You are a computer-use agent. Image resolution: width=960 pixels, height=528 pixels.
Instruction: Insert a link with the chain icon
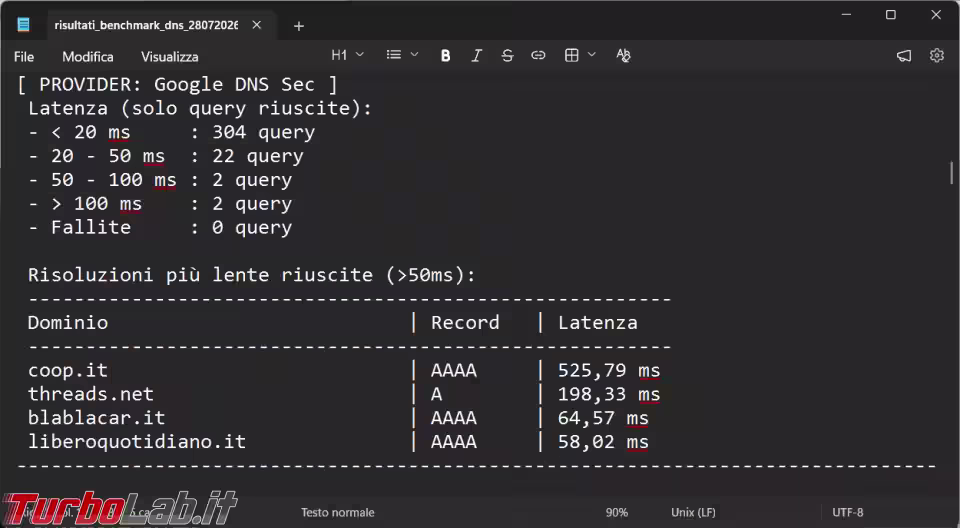point(538,56)
